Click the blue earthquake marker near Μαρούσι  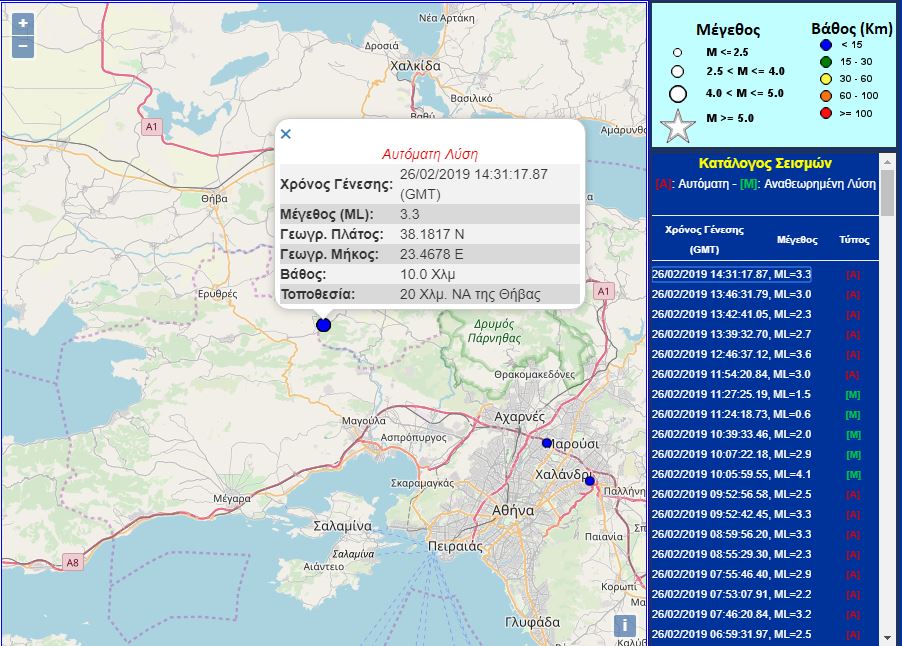coord(546,443)
